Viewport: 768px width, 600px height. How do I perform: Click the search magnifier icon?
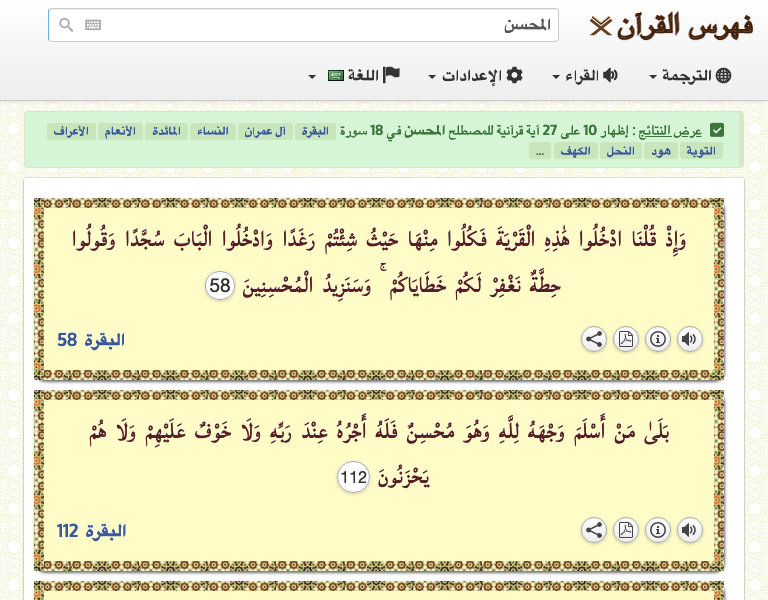pyautogui.click(x=66, y=25)
